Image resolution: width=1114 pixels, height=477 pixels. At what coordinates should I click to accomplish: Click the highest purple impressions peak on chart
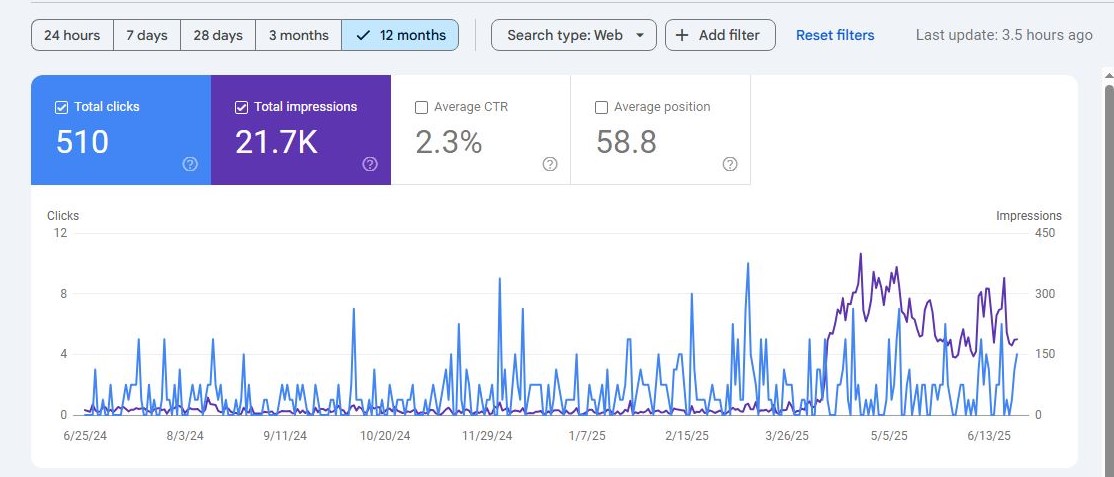[860, 254]
